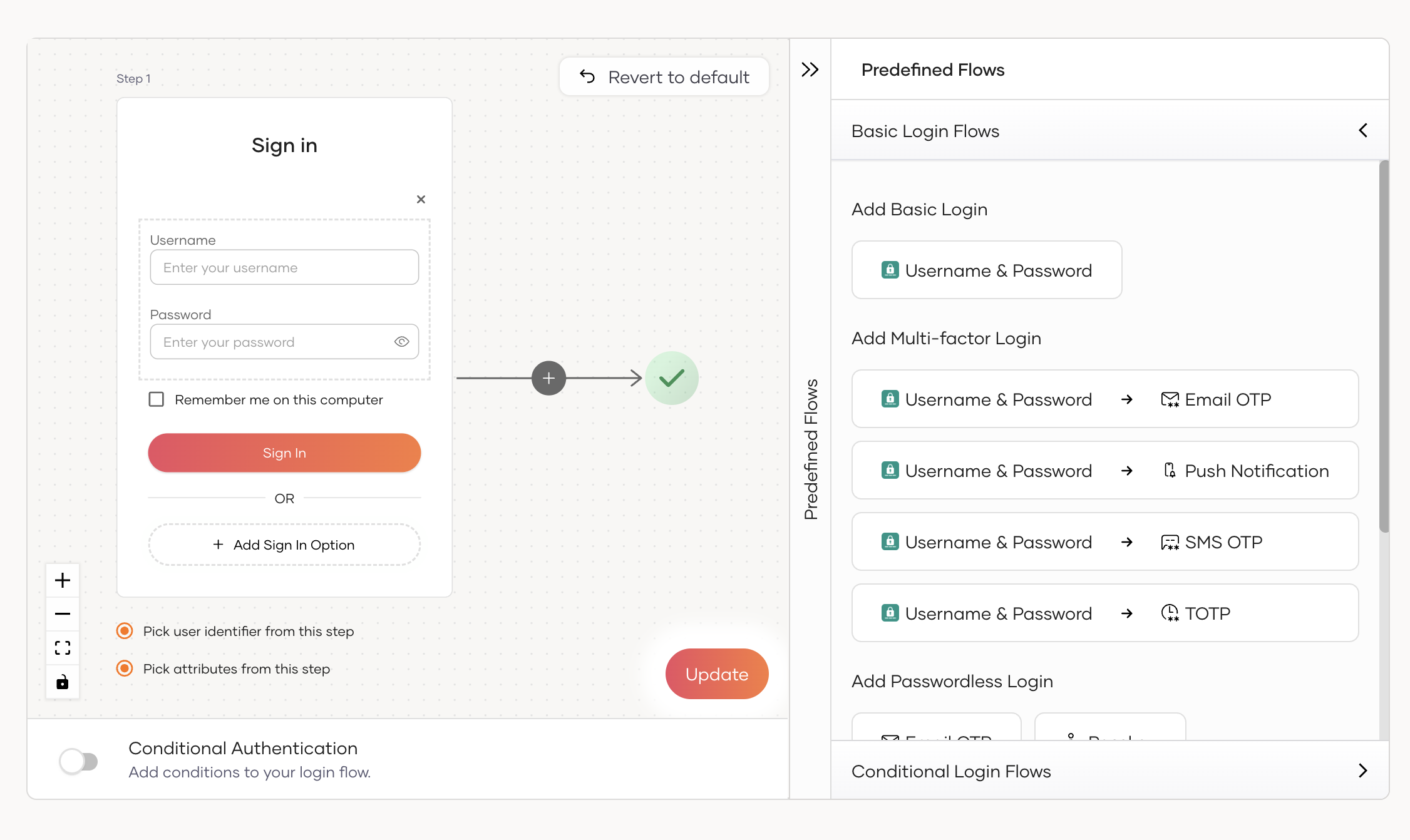The image size is (1410, 840).
Task: Expand the Conditional Login Flows section
Action: click(x=1363, y=771)
